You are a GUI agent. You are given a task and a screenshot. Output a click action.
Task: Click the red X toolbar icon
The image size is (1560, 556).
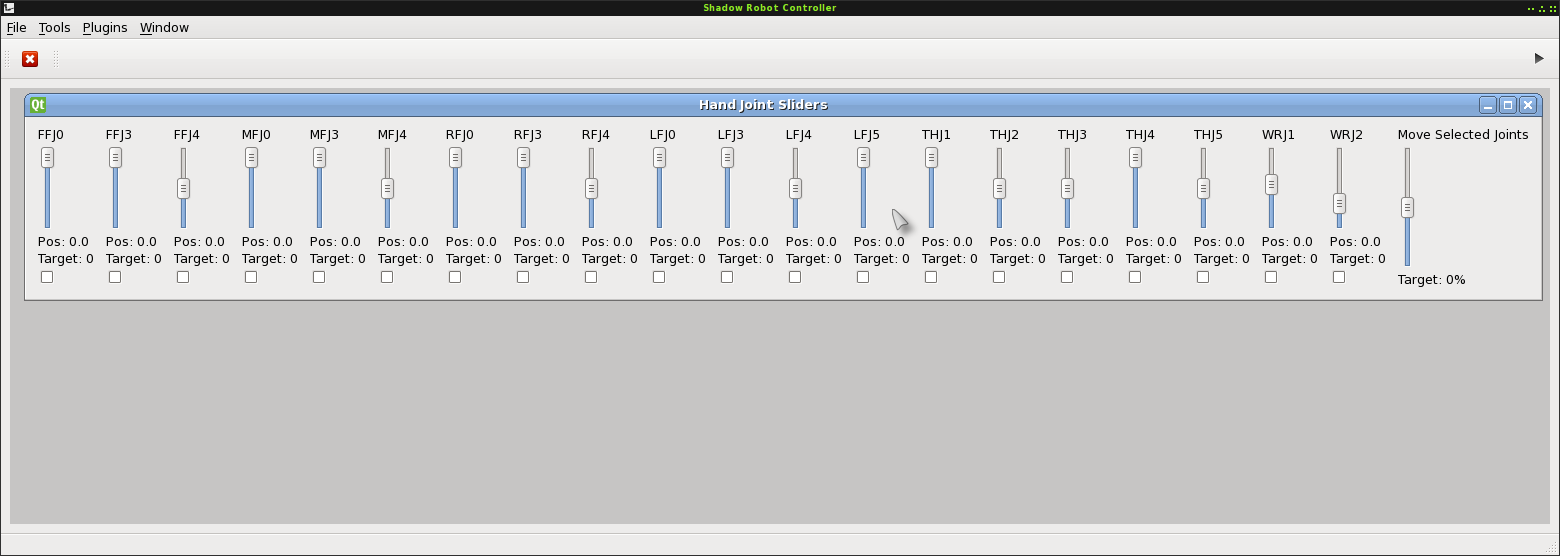click(30, 59)
